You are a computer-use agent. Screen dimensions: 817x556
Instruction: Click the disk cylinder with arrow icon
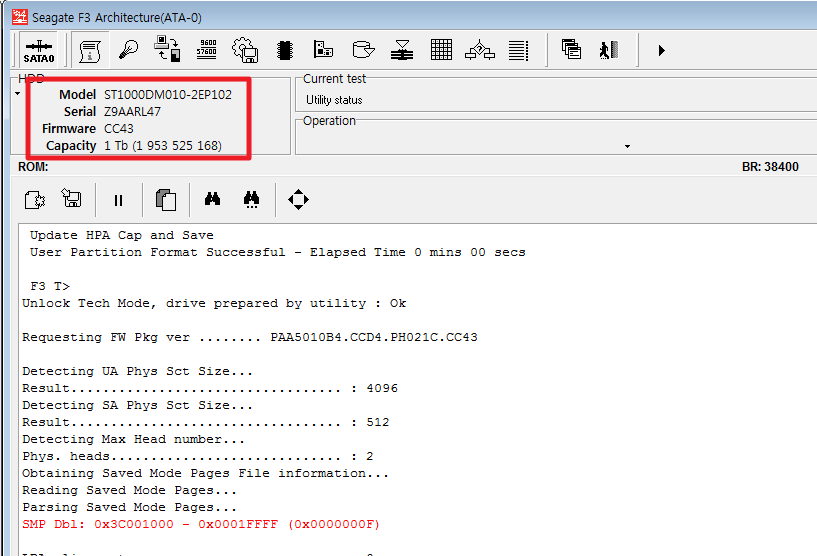point(363,50)
